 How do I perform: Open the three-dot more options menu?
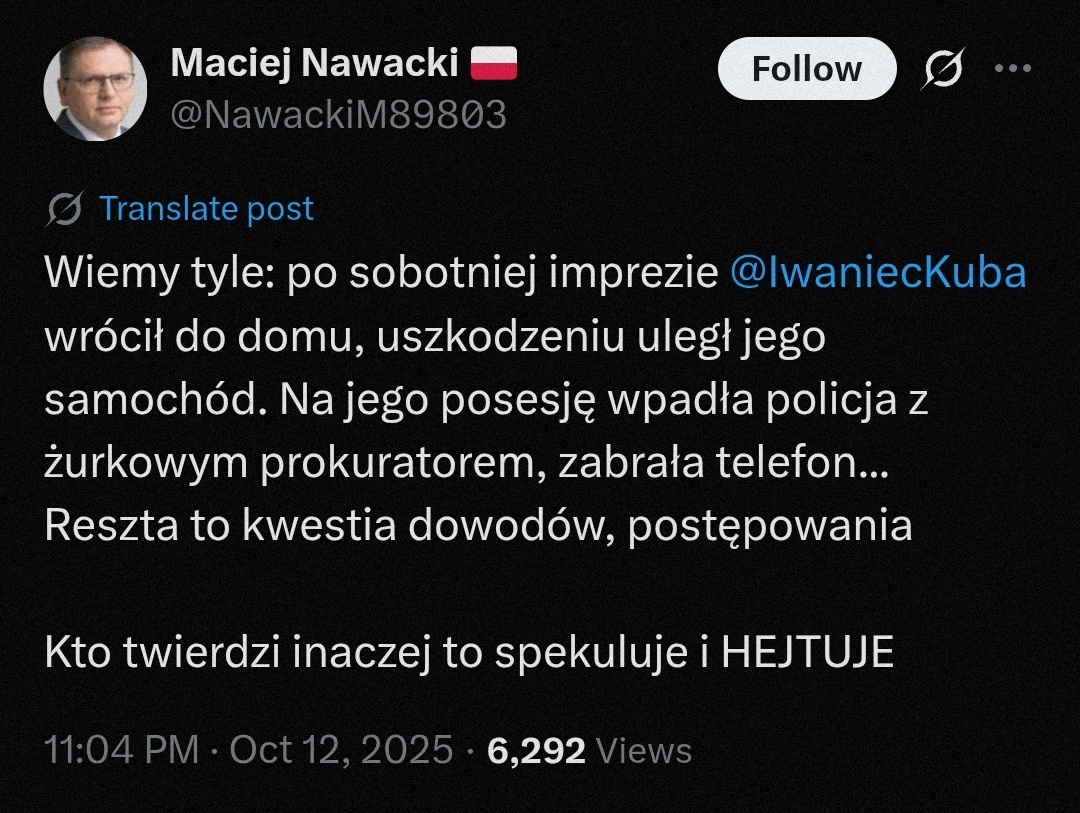pyautogui.click(x=1012, y=69)
